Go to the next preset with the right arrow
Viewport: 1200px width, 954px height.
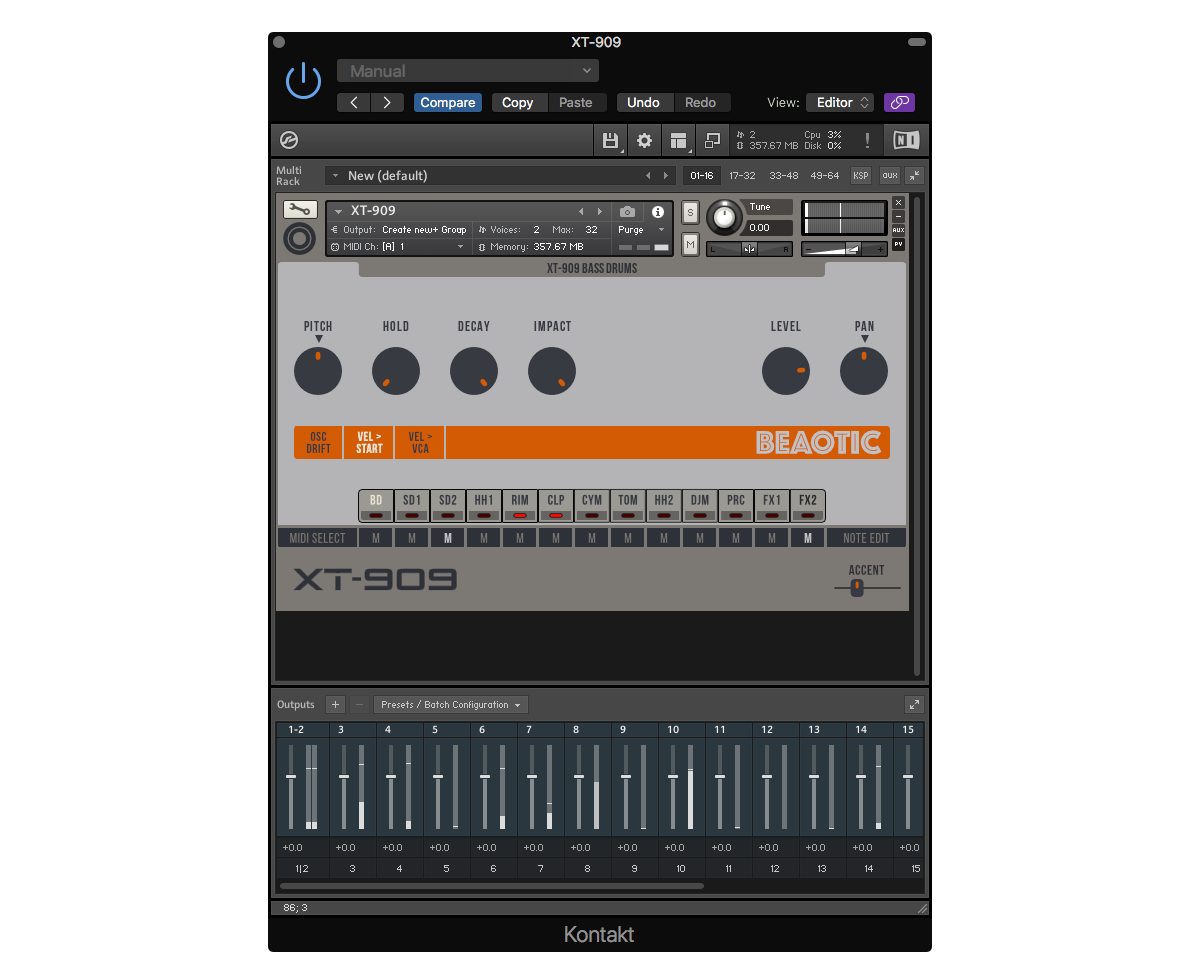point(387,102)
